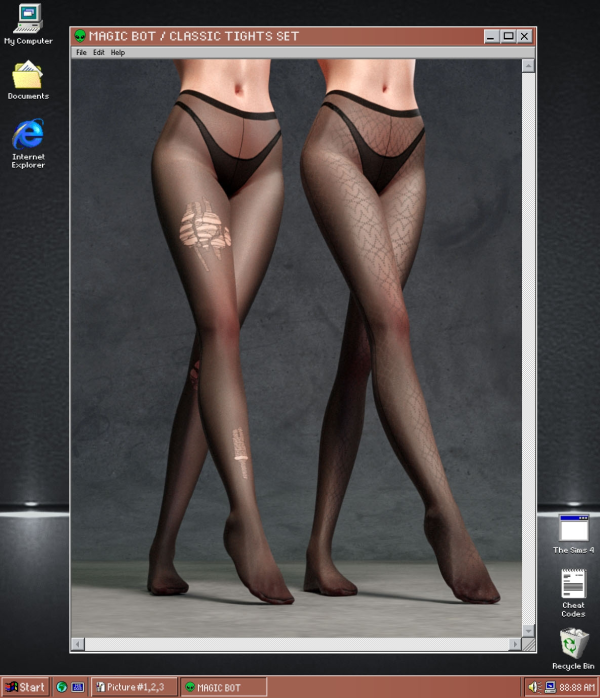Screen dimensions: 600x698
Task: Click the horizontal scrollbar left arrow
Action: (x=78, y=644)
